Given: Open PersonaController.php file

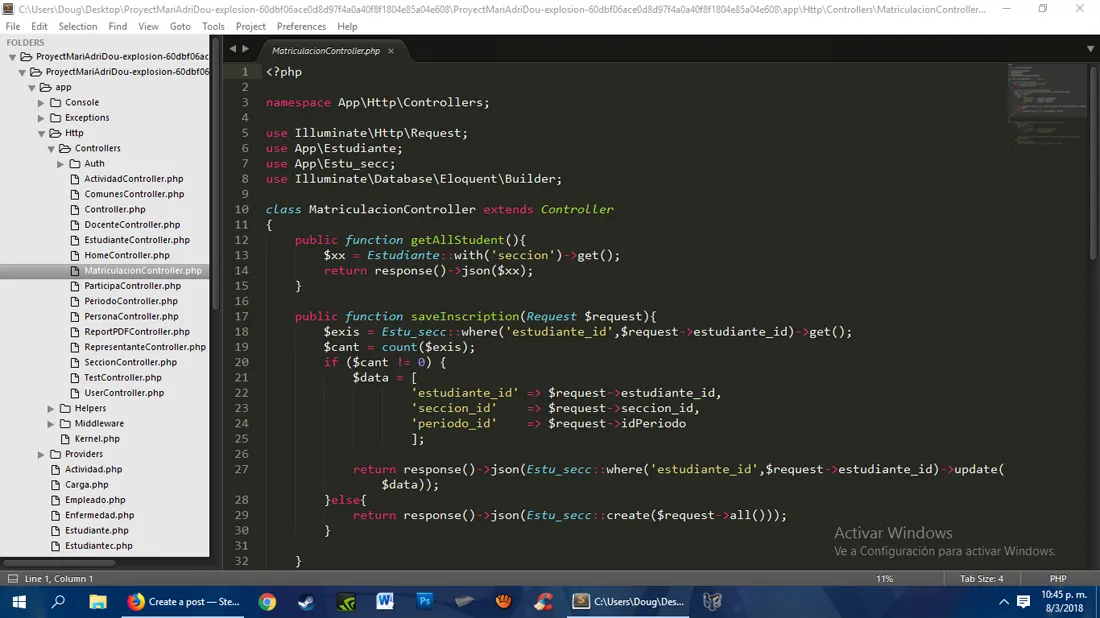Looking at the screenshot, I should [131, 316].
